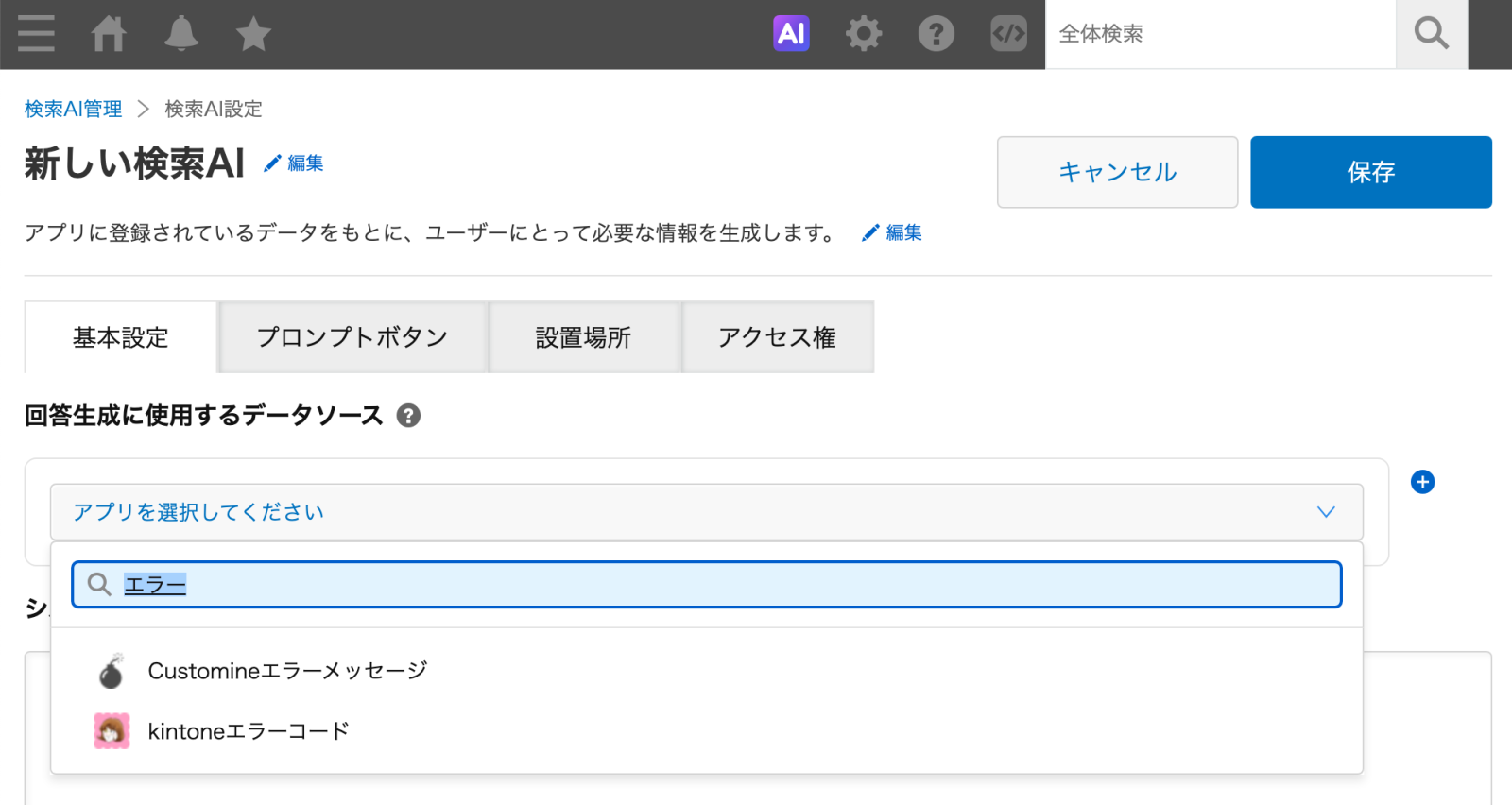Click the 検索AI設定 breadcrumb text
This screenshot has width=1512, height=805.
click(214, 110)
